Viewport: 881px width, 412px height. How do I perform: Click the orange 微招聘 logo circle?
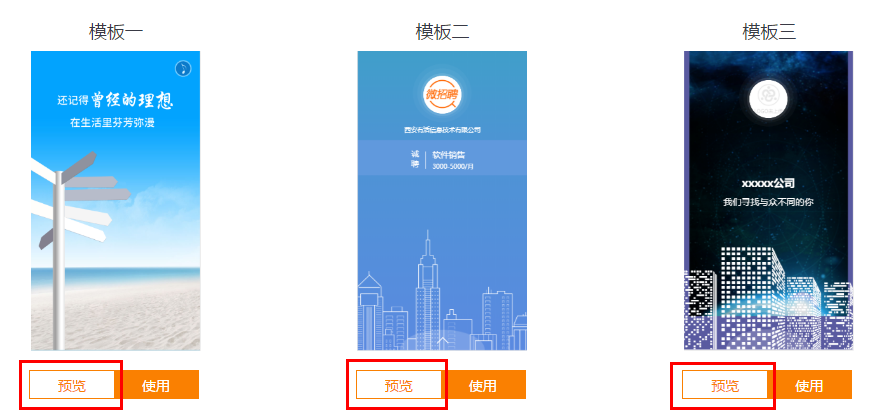[x=442, y=94]
